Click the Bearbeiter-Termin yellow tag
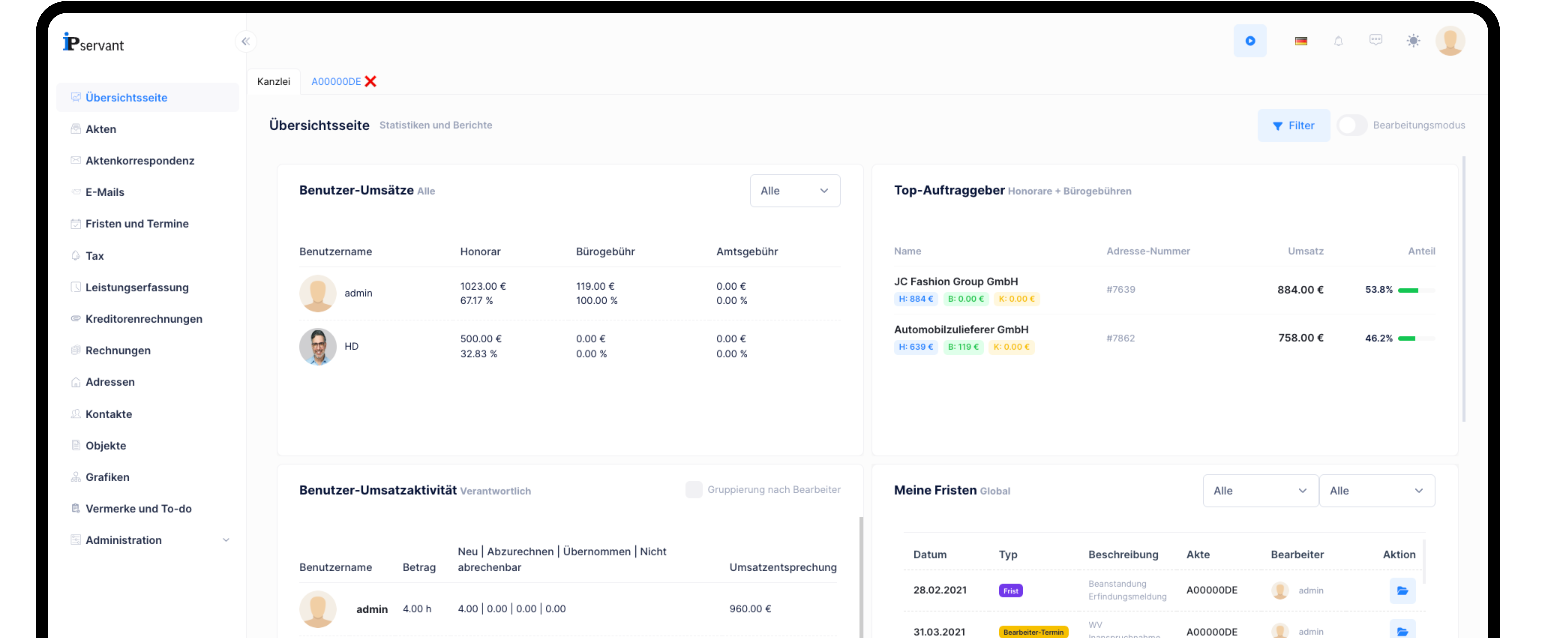Viewport: 1553px width, 638px height. coord(1034,632)
